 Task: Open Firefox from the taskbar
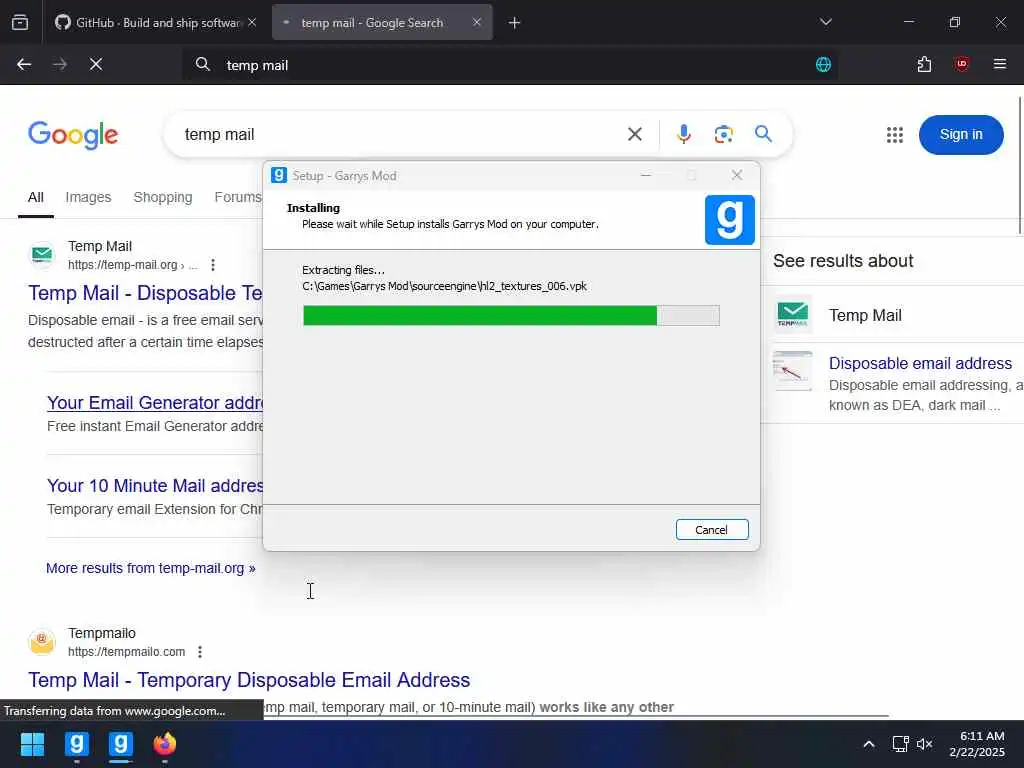(x=165, y=744)
